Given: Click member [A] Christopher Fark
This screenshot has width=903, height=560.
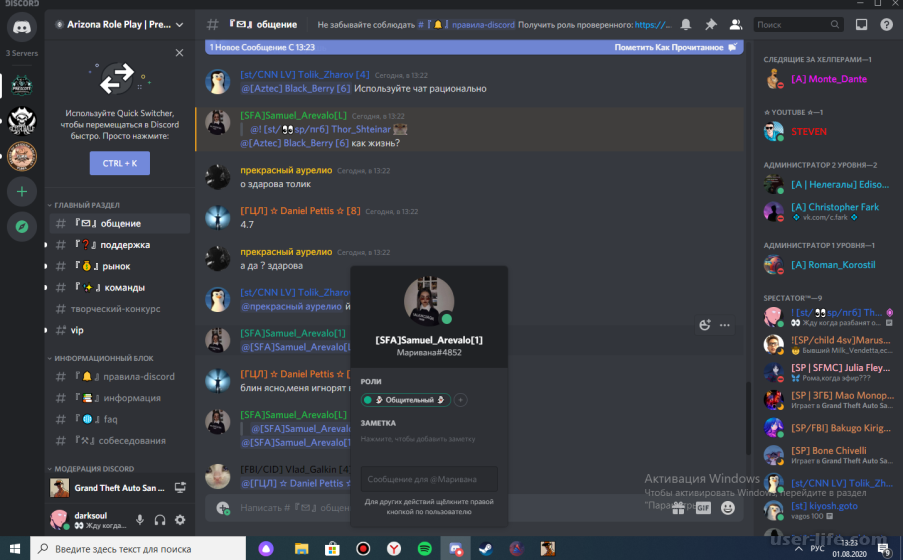Looking at the screenshot, I should click(828, 211).
